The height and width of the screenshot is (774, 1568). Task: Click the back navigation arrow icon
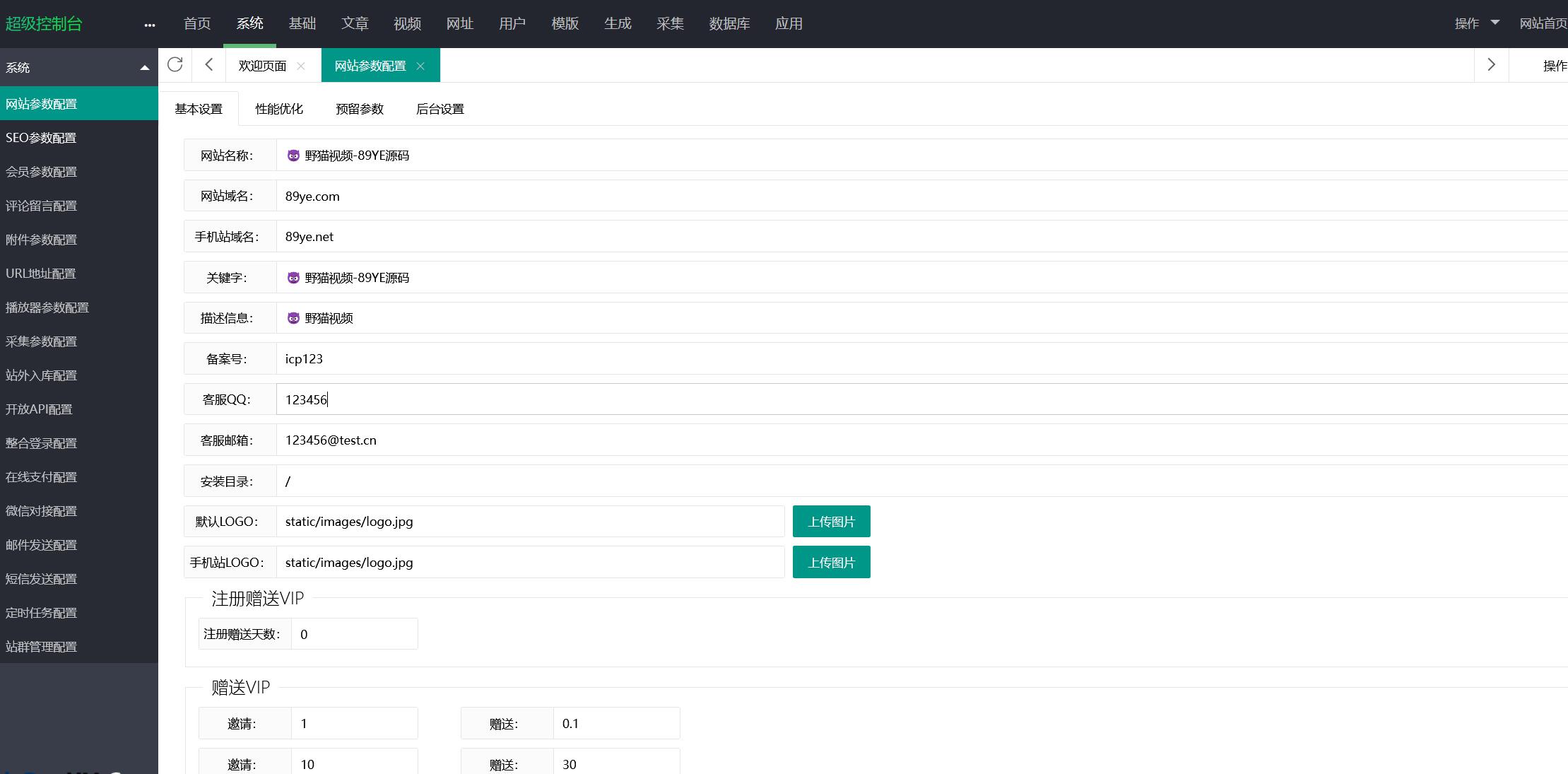click(209, 64)
